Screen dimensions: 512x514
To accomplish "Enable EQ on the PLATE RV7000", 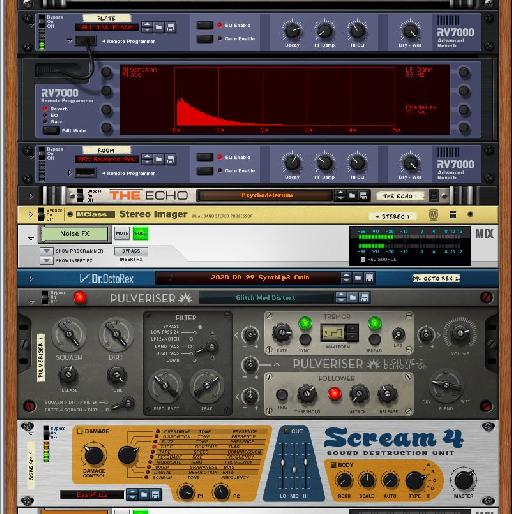I will [205, 25].
